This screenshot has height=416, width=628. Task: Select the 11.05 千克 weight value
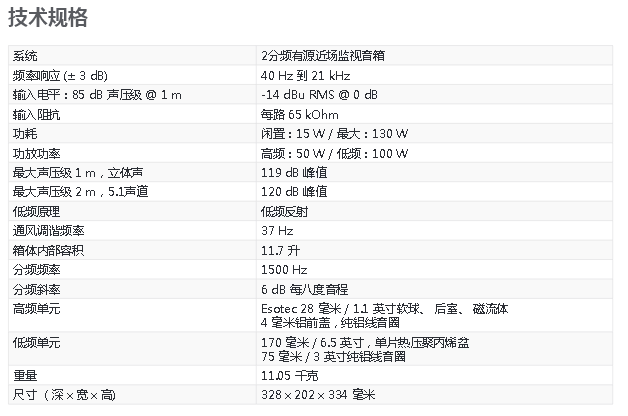[290, 376]
